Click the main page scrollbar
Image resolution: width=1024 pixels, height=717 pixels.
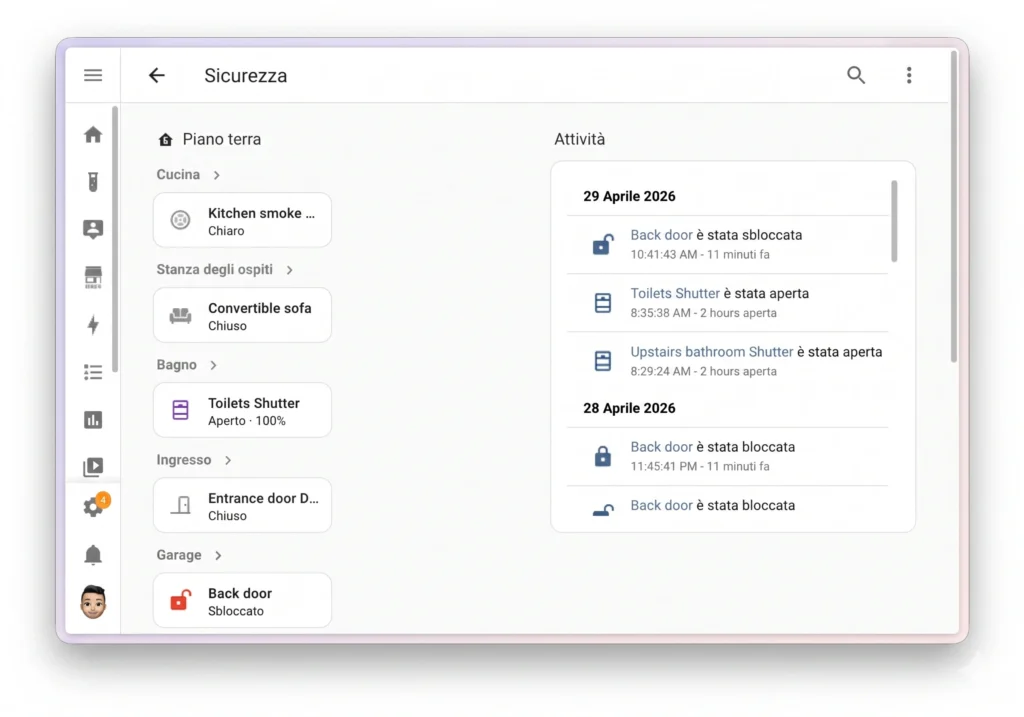[953, 206]
